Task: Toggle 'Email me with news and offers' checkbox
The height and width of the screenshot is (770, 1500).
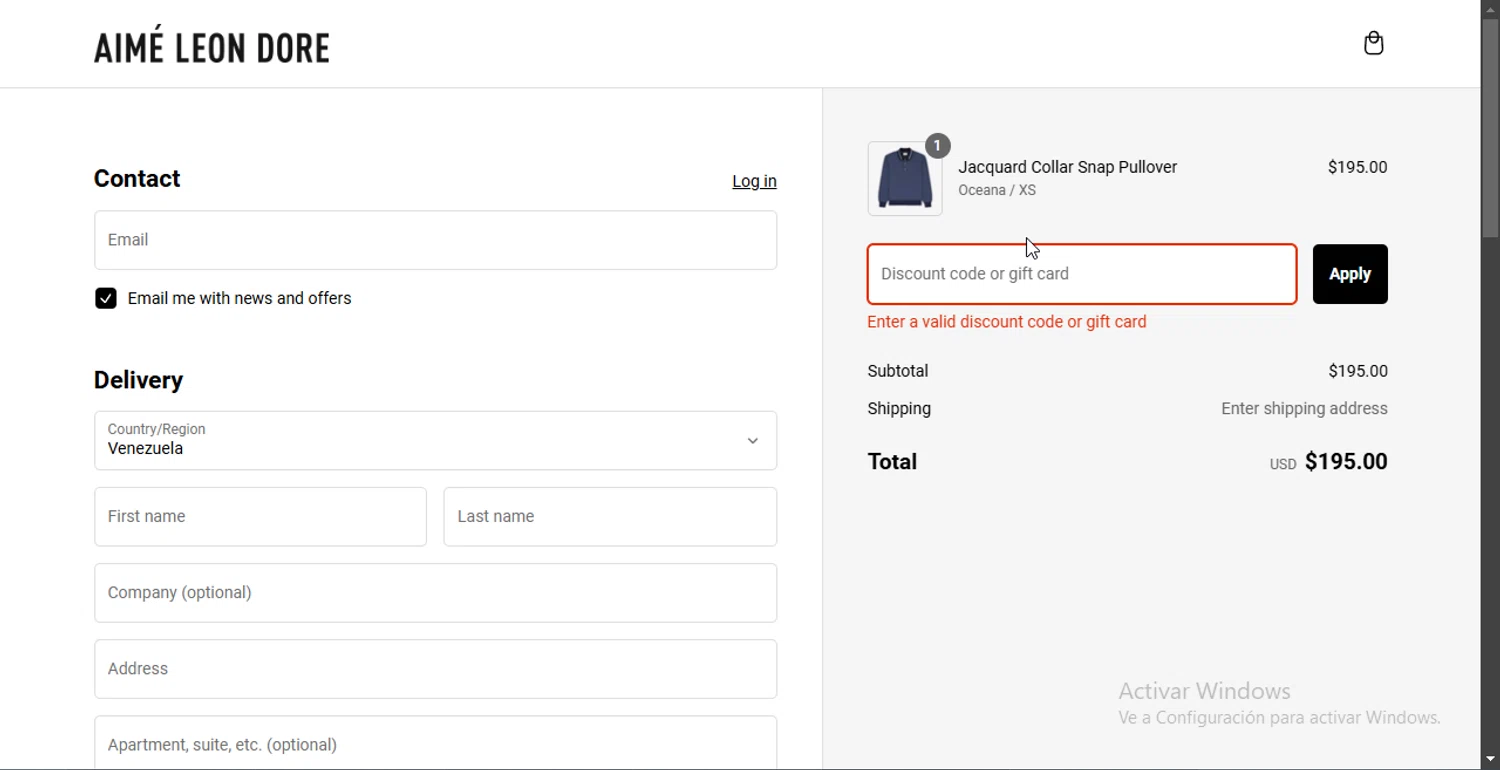Action: (x=105, y=298)
